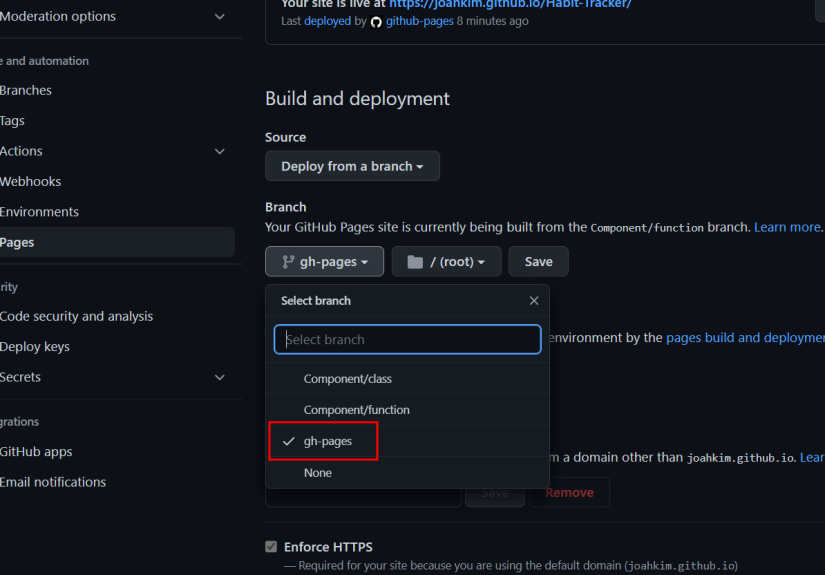Open the Pages sidebar item
825x575 pixels.
[117, 242]
